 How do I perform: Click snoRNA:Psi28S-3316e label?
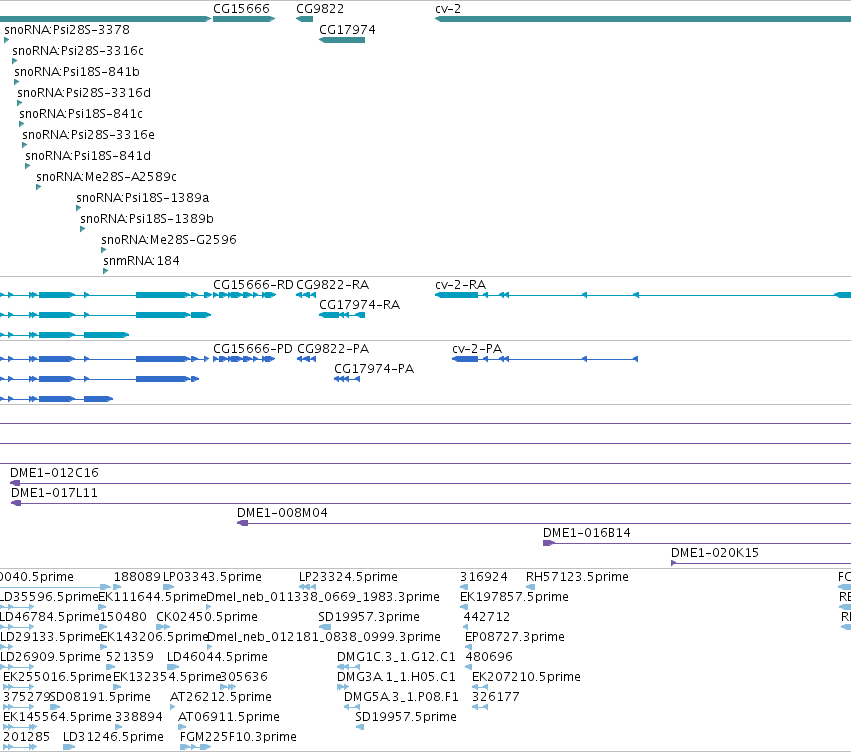(88, 135)
